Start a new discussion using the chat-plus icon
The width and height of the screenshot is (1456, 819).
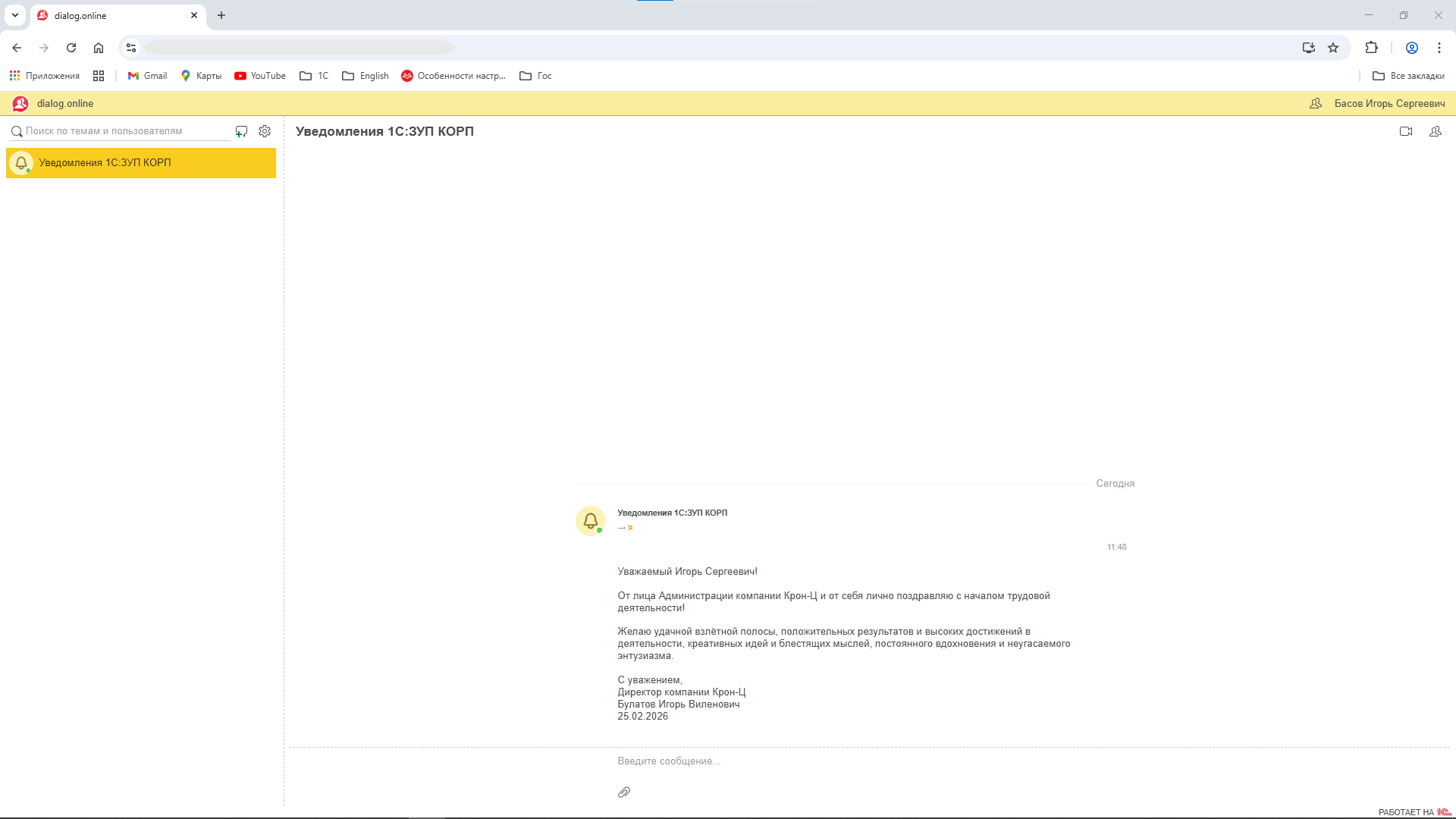[241, 131]
